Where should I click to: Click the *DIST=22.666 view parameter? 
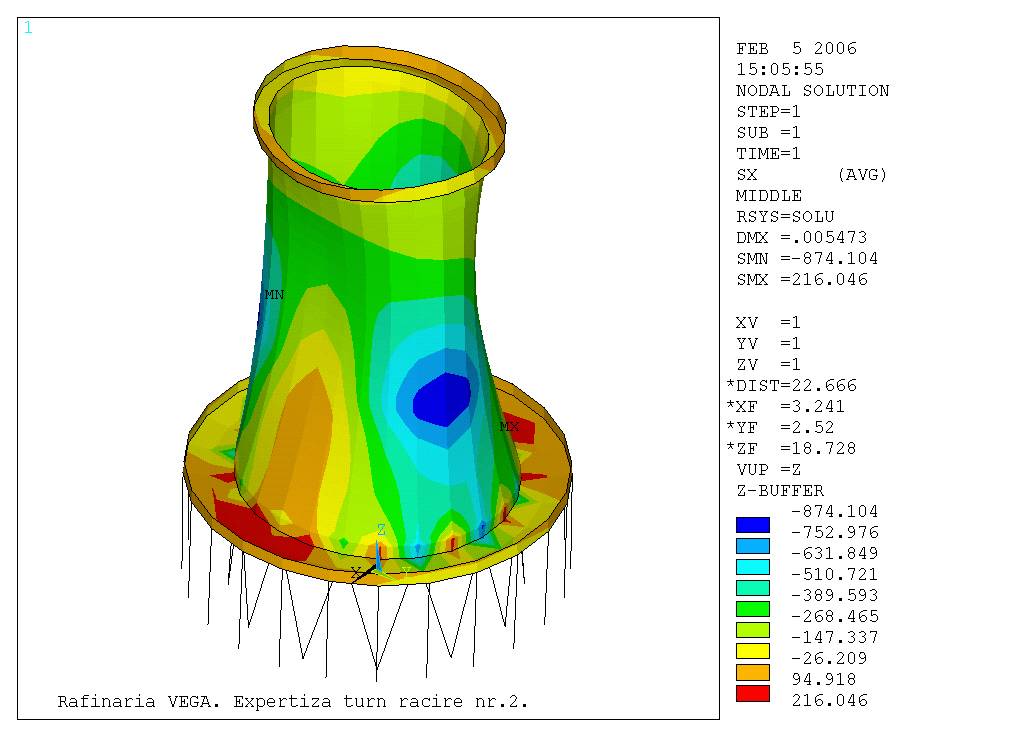click(x=791, y=386)
